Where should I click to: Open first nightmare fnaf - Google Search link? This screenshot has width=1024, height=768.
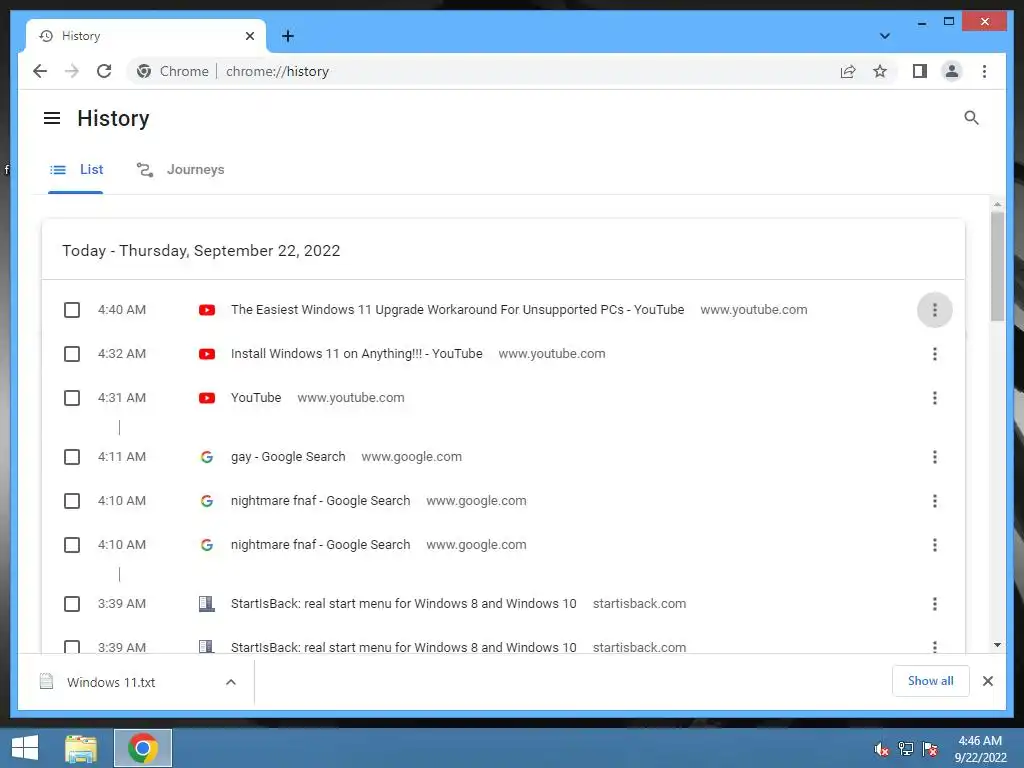(320, 501)
